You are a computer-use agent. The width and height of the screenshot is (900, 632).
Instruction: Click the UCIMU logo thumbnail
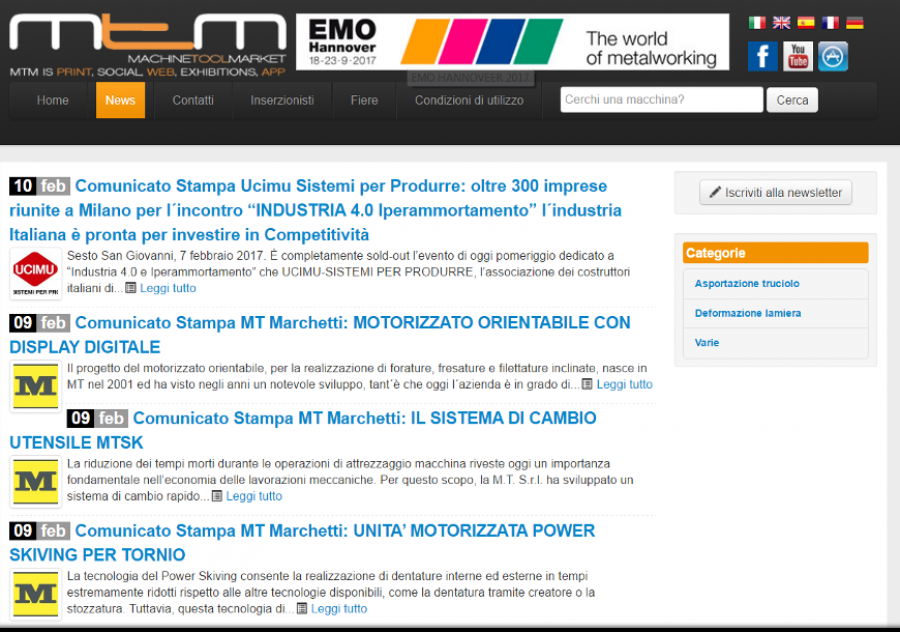35,274
